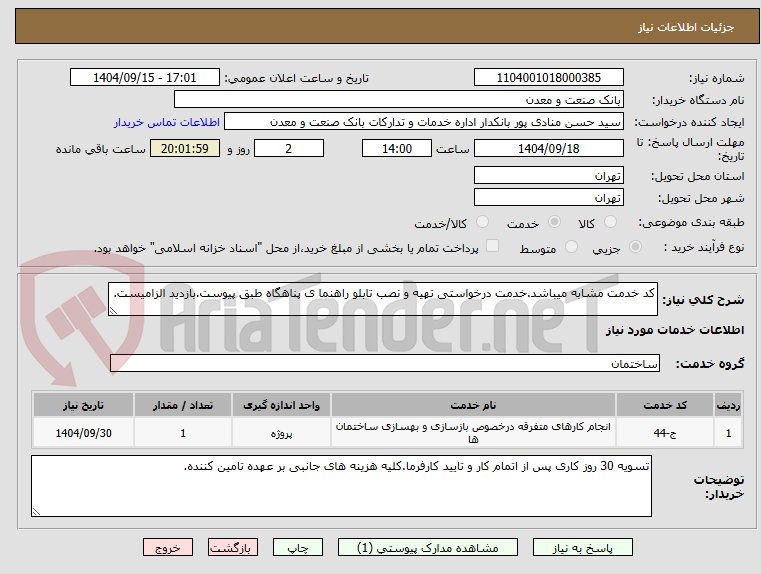The width and height of the screenshot is (761, 574).
Task: Click the unit cell پروژه
Action: click(x=281, y=432)
